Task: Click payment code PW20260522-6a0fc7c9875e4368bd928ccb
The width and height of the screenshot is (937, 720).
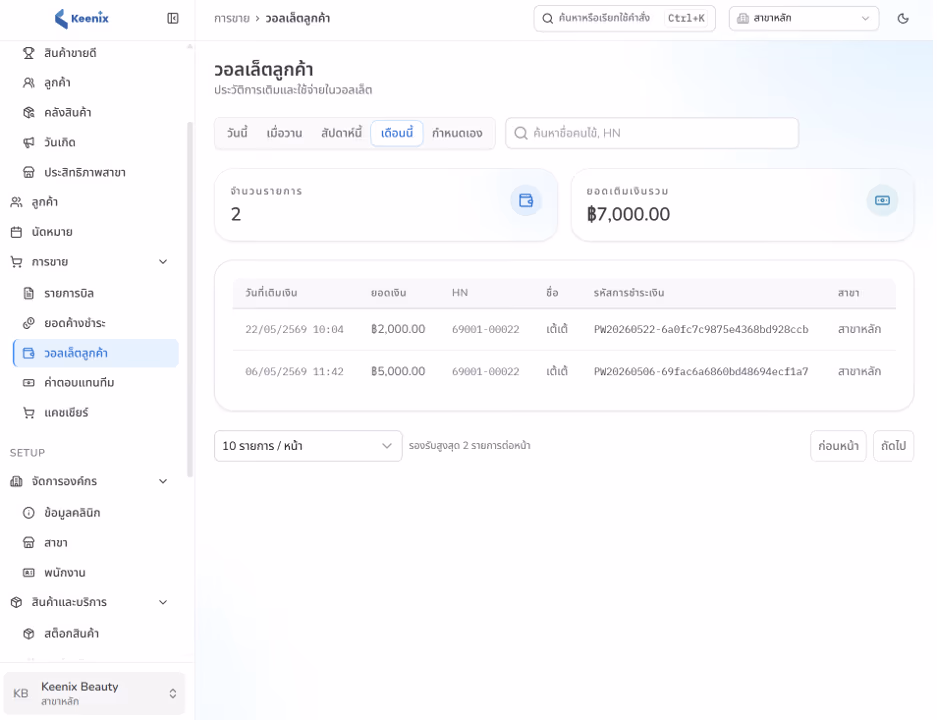Action: pyautogui.click(x=701, y=329)
